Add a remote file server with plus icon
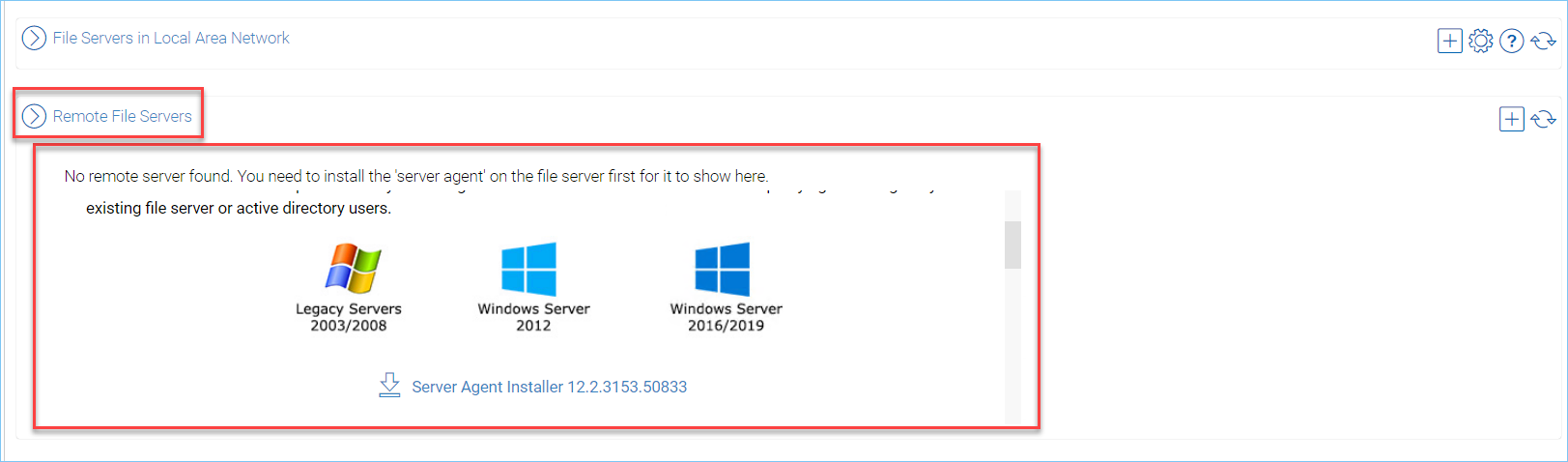 [1511, 119]
